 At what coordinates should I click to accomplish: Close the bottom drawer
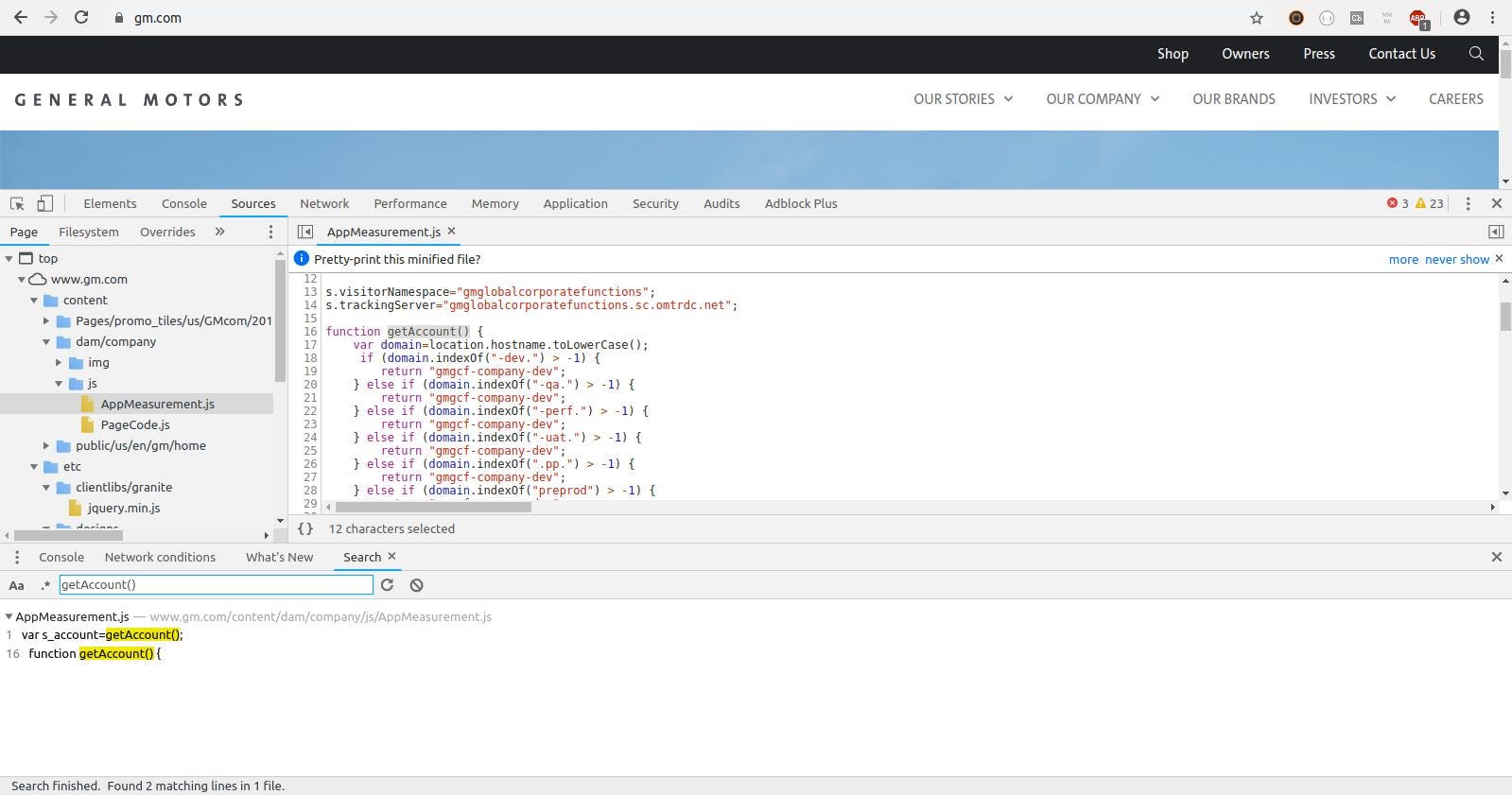(x=1496, y=557)
